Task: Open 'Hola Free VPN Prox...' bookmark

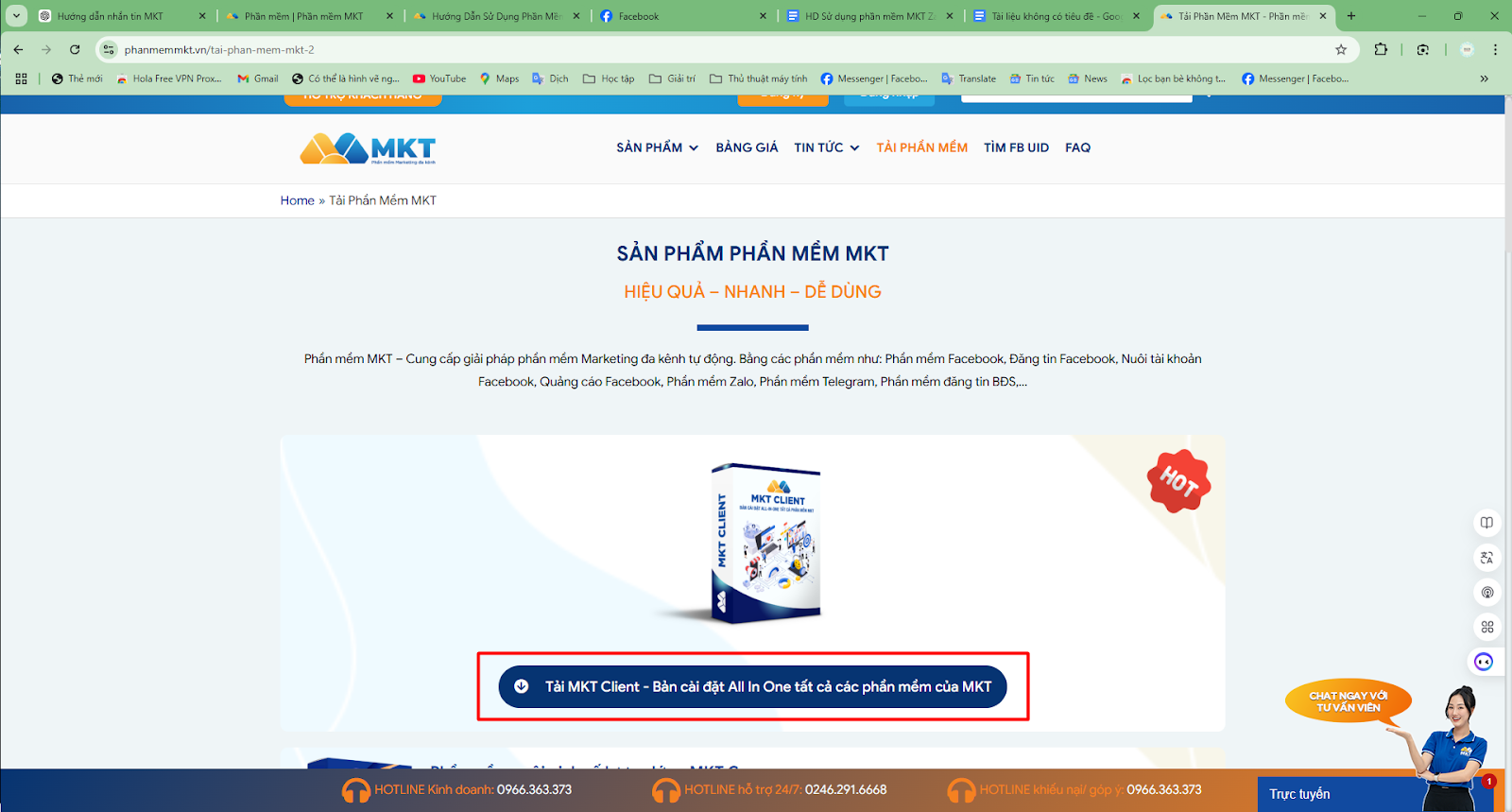Action: (x=168, y=78)
